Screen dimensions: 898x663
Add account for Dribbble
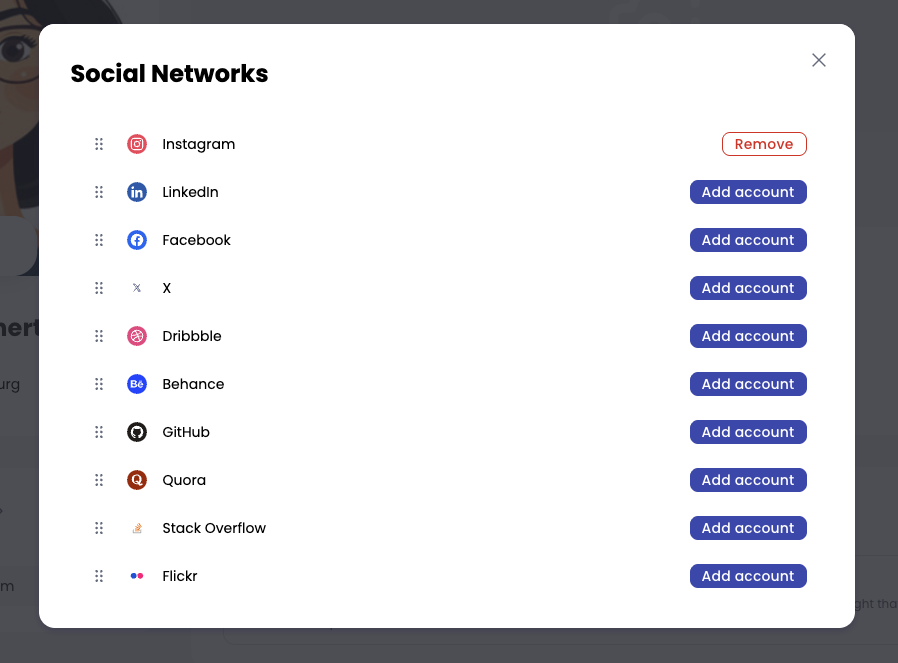click(748, 336)
